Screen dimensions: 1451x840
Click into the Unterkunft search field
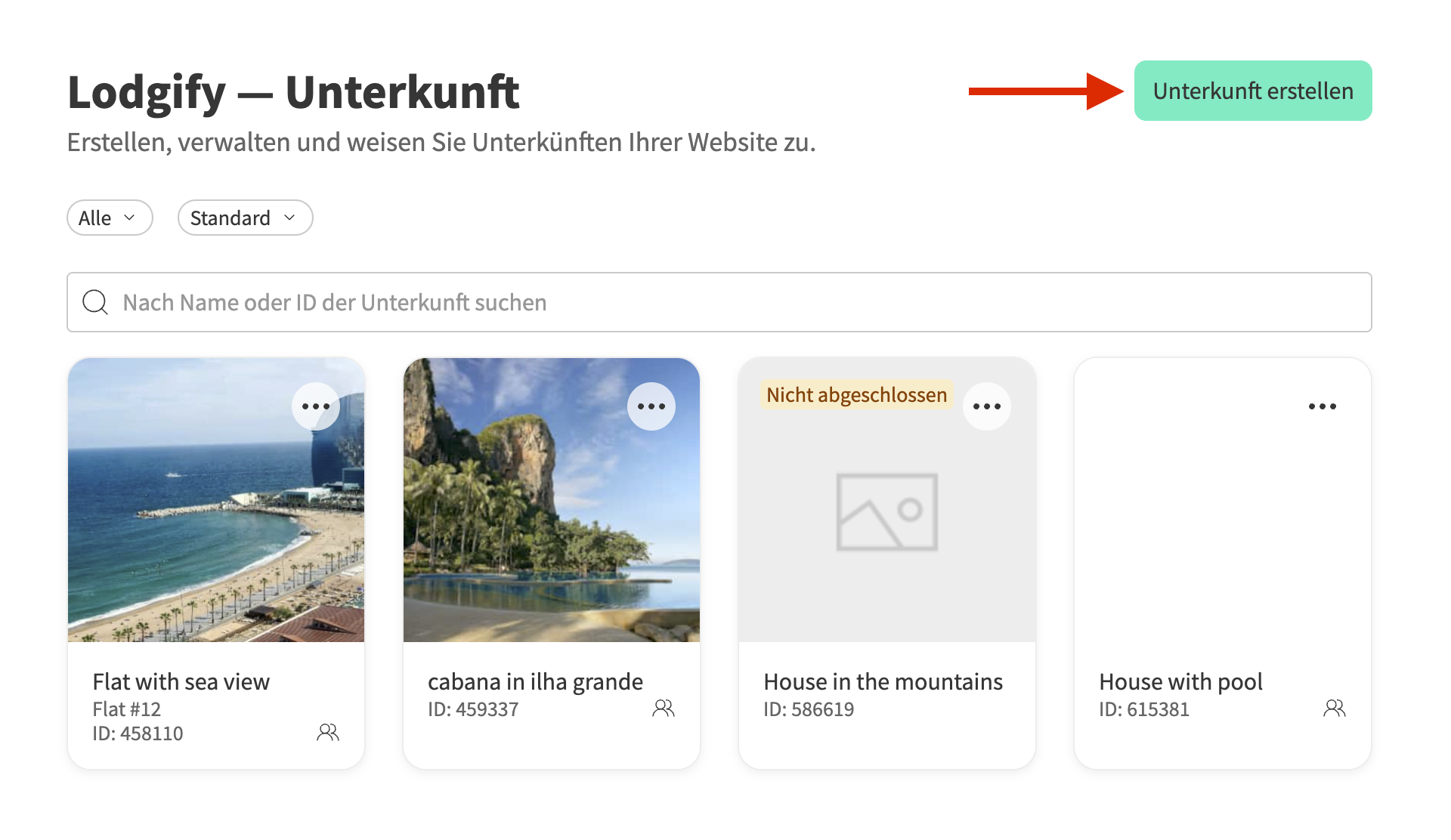tap(718, 302)
